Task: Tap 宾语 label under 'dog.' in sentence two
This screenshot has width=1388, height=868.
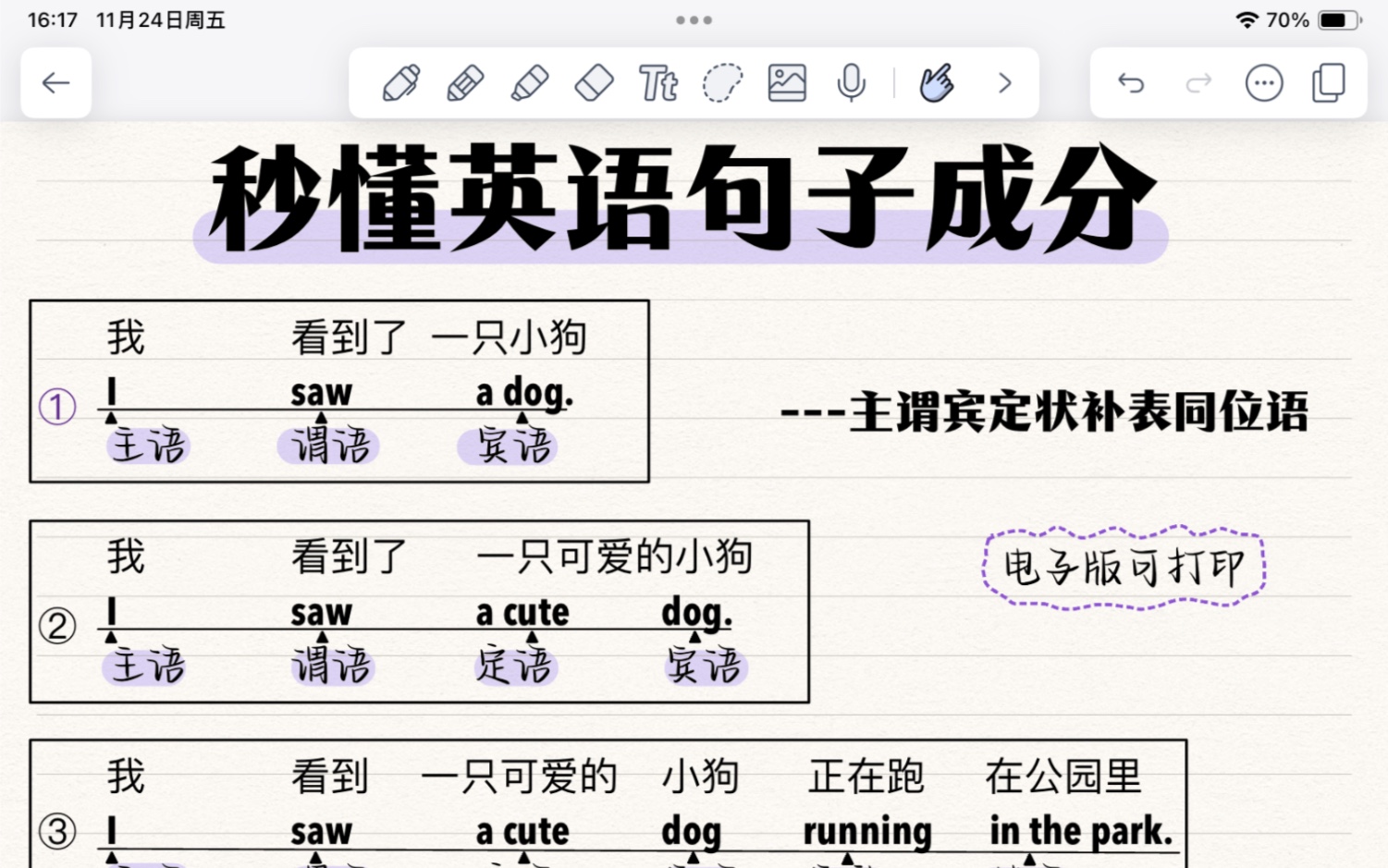Action: [705, 666]
